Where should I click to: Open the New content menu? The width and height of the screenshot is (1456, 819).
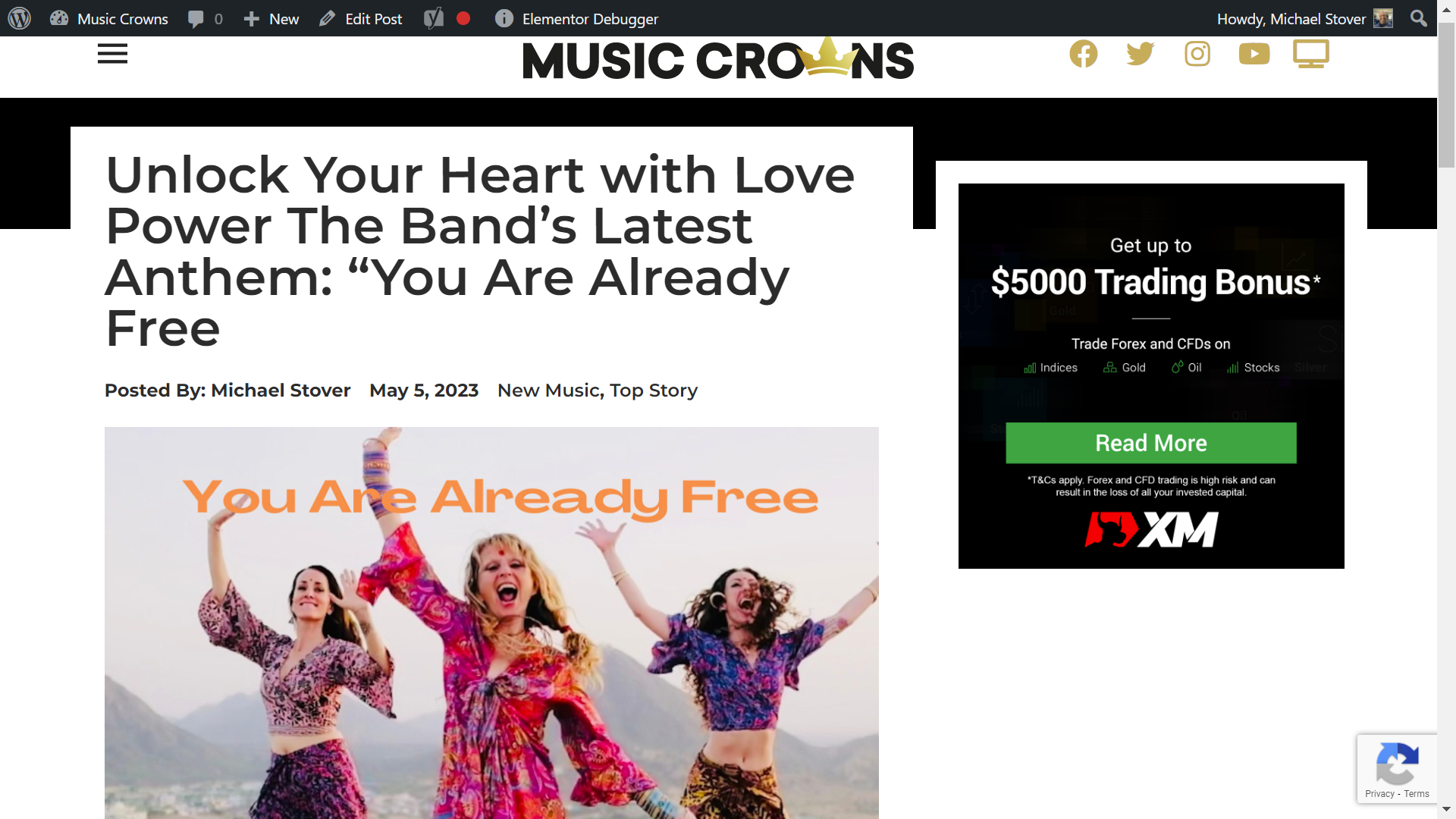[x=271, y=18]
